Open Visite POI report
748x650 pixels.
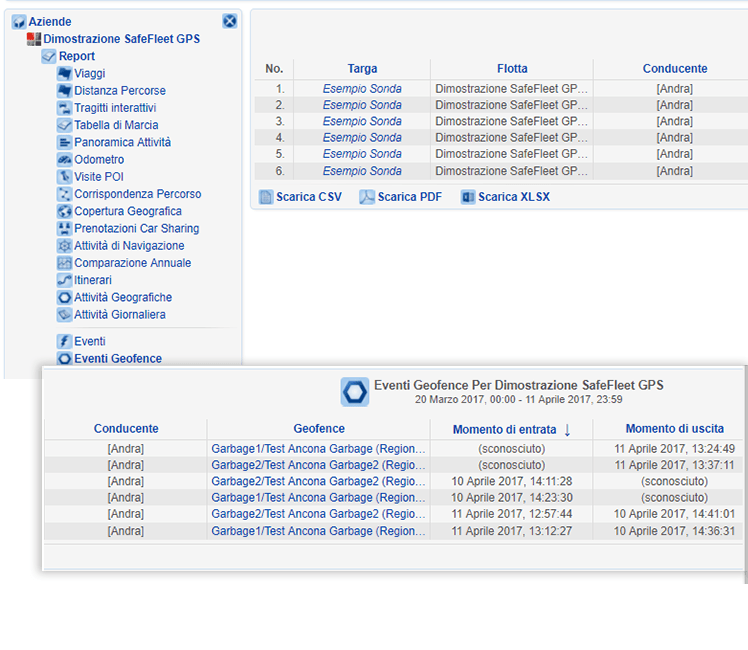pos(99,176)
